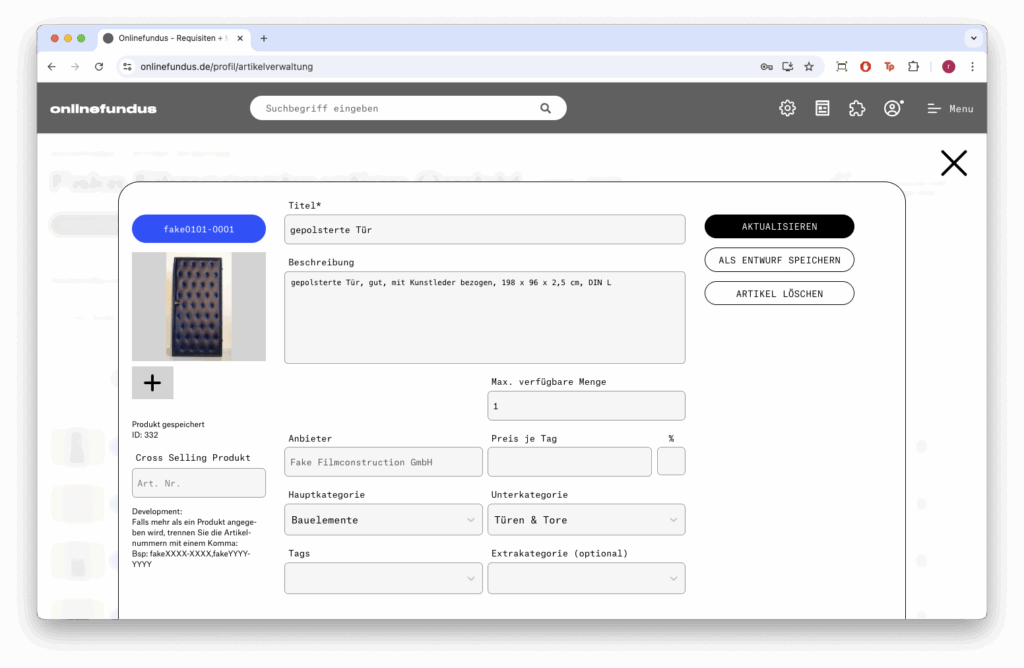Expand the Unterkategorie dropdown
This screenshot has width=1024, height=668.
pos(586,520)
